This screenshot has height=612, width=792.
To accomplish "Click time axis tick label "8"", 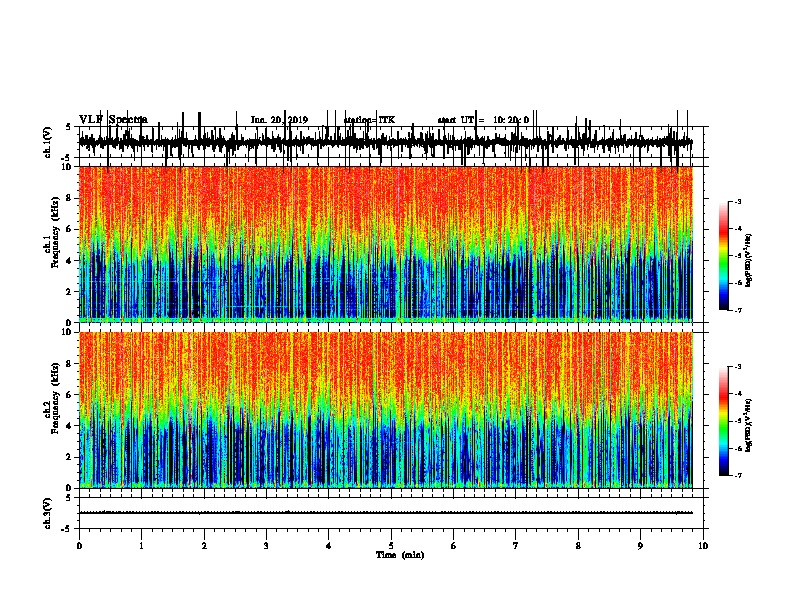I will [x=578, y=546].
